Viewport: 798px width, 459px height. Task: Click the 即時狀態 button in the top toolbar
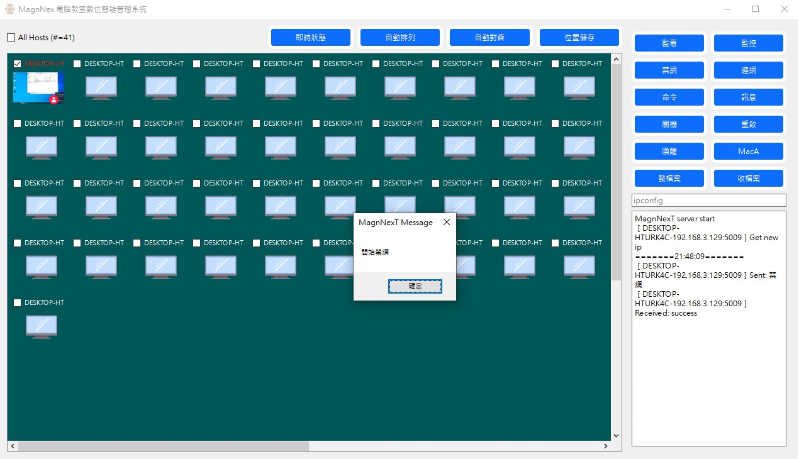pyautogui.click(x=310, y=38)
